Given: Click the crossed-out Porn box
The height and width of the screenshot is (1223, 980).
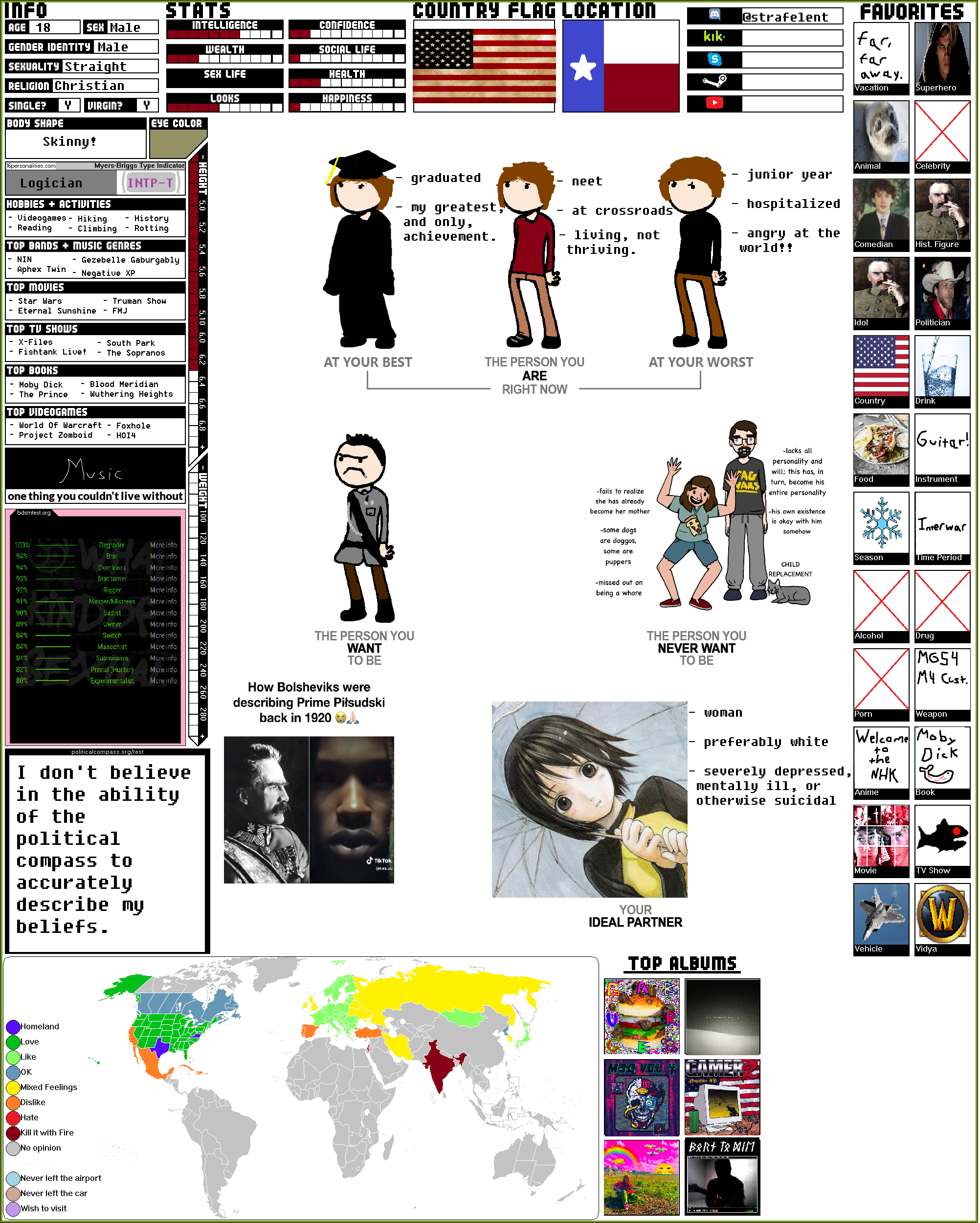Looking at the screenshot, I should (882, 679).
